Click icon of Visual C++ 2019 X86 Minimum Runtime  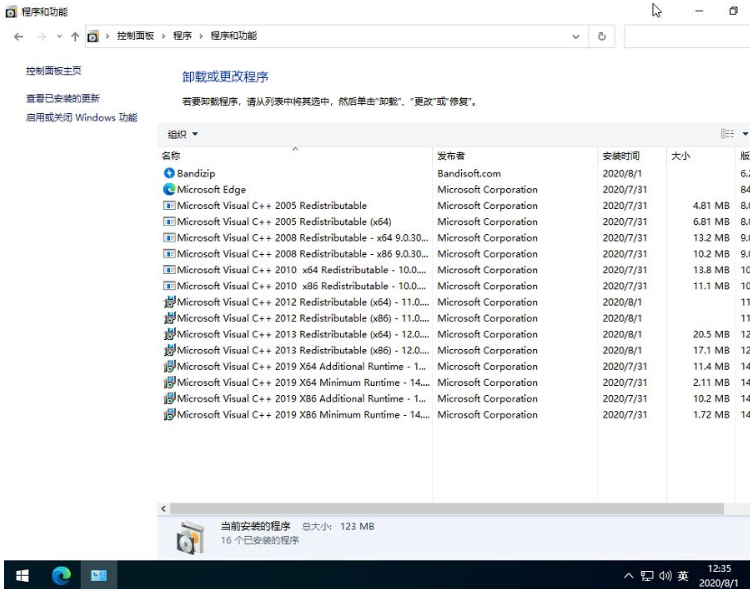169,414
